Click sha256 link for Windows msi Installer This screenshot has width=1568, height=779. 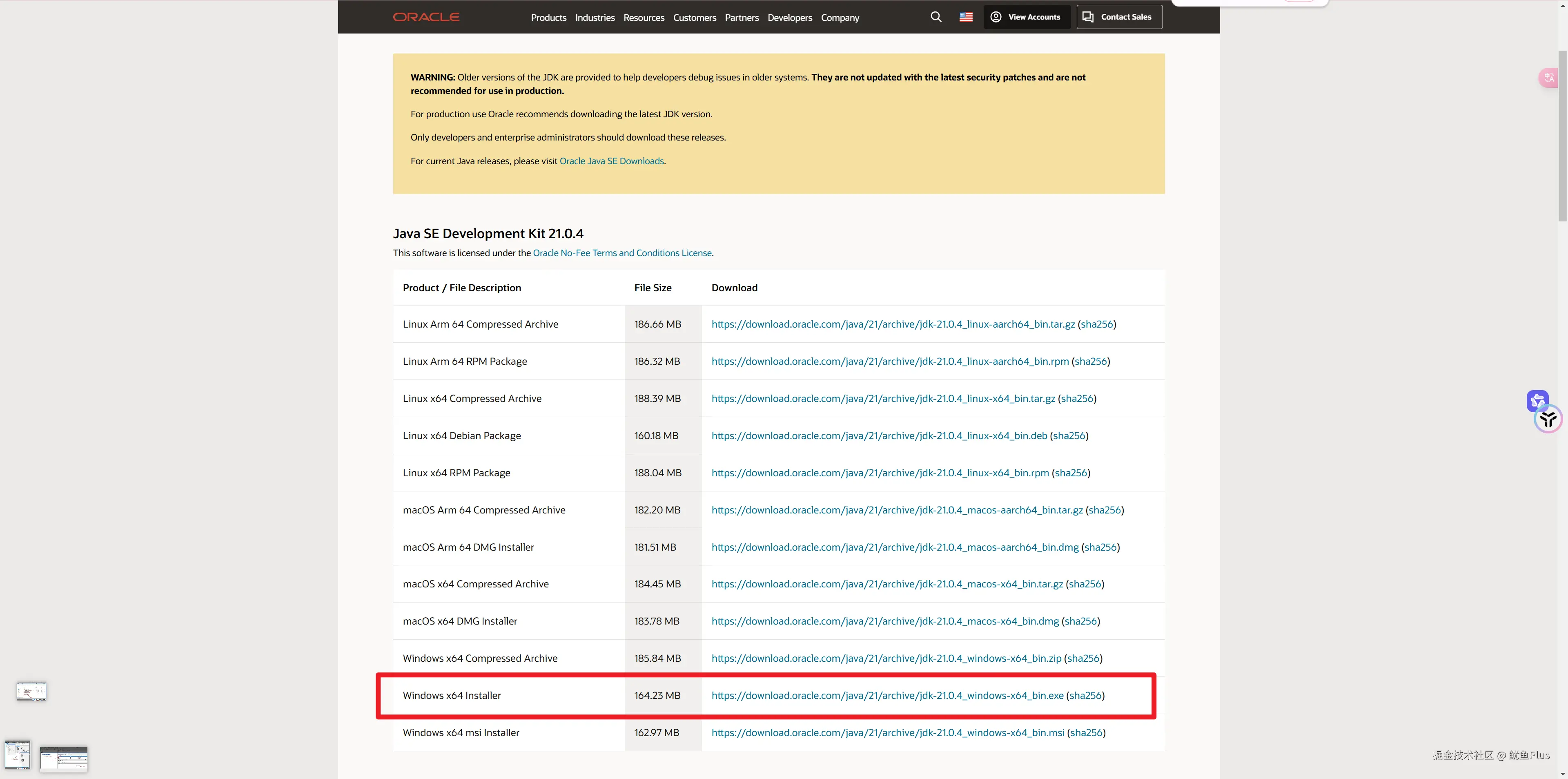coord(1086,733)
